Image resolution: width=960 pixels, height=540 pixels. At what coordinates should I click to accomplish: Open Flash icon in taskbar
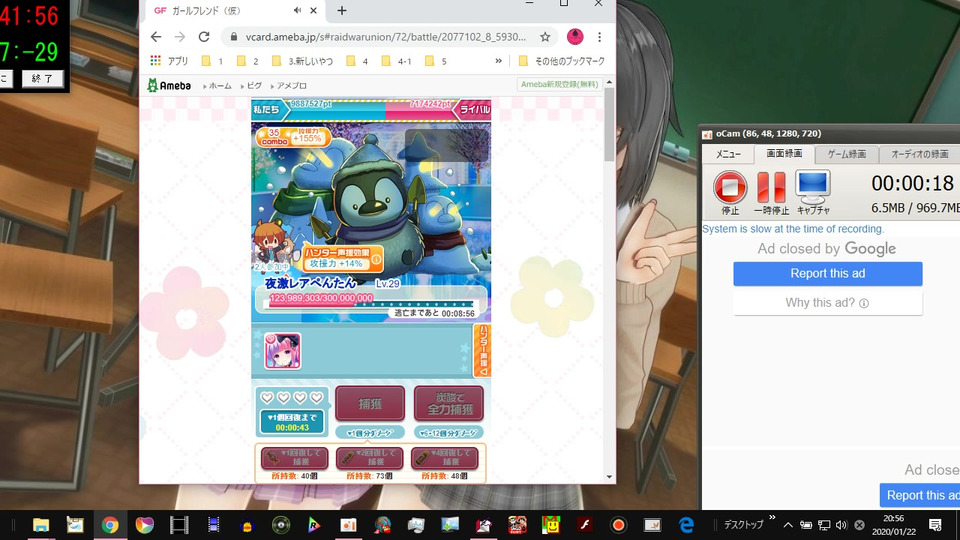click(x=584, y=525)
